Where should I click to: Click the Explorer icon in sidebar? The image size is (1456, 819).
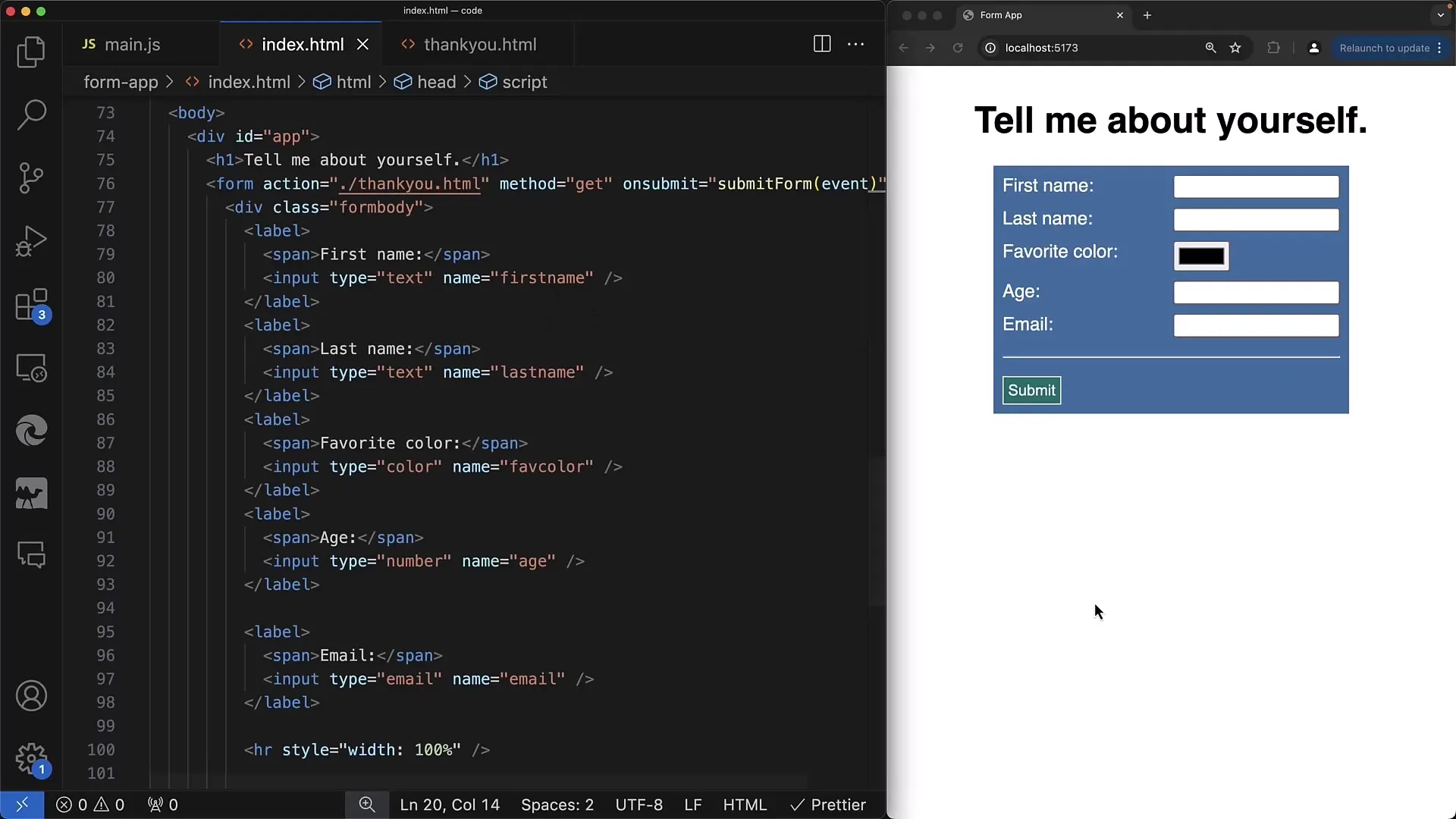coord(31,51)
